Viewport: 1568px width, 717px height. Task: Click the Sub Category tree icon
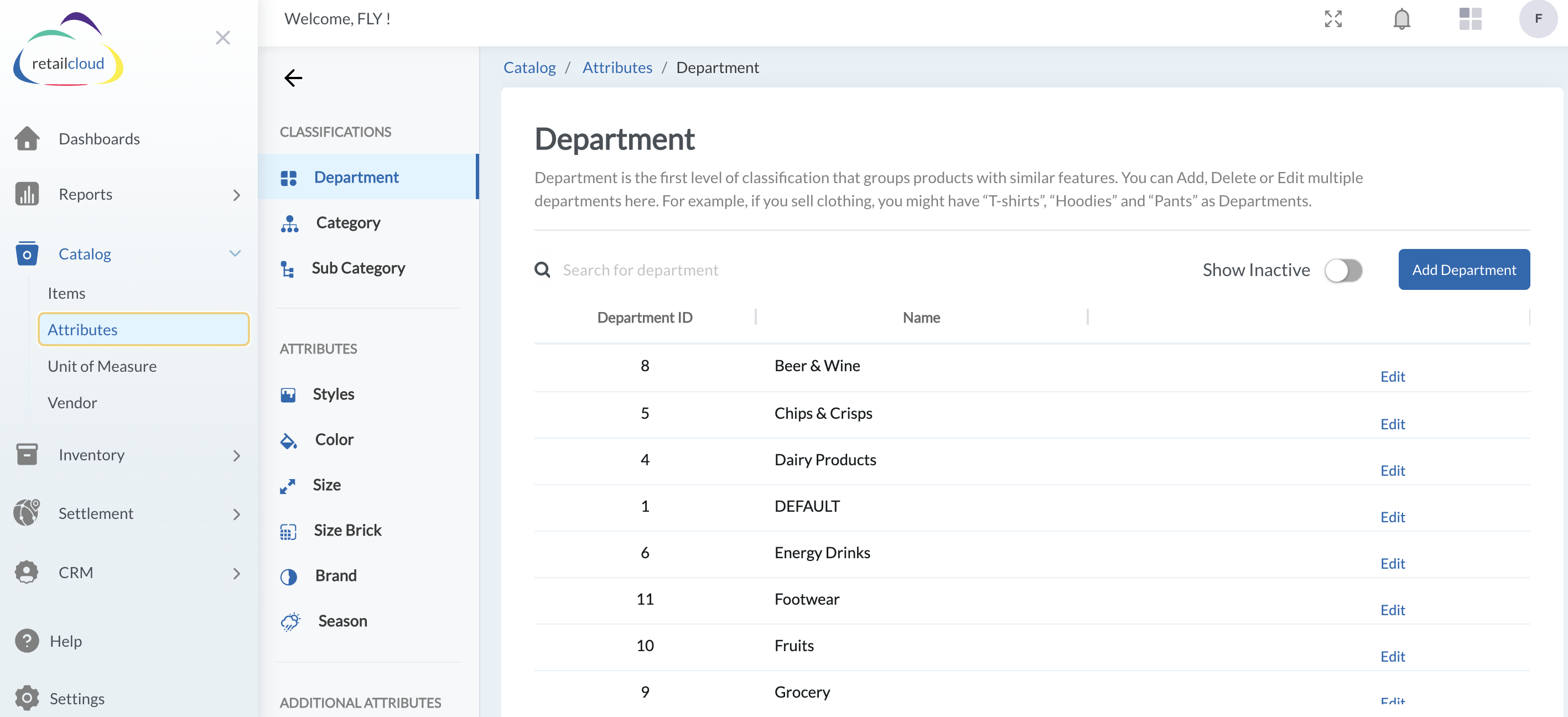click(287, 268)
